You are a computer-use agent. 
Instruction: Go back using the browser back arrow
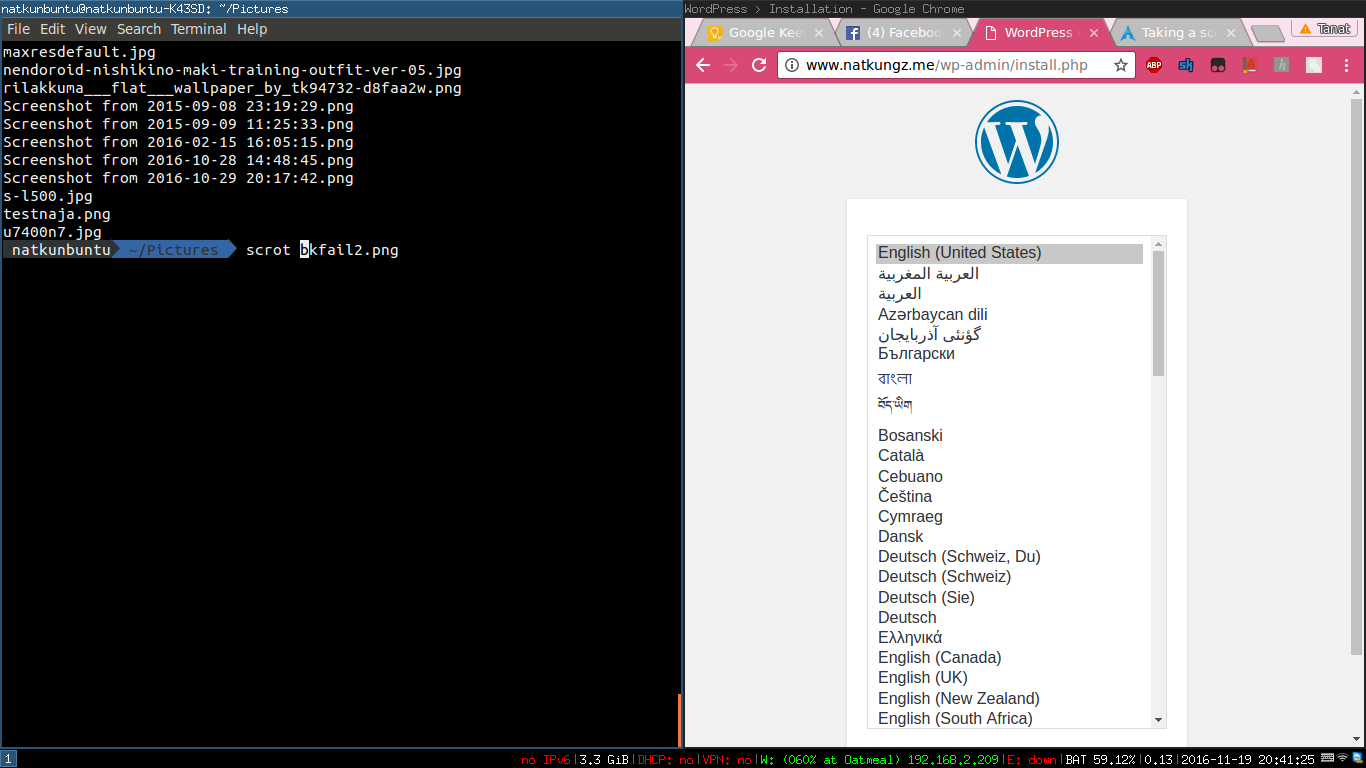coord(703,65)
